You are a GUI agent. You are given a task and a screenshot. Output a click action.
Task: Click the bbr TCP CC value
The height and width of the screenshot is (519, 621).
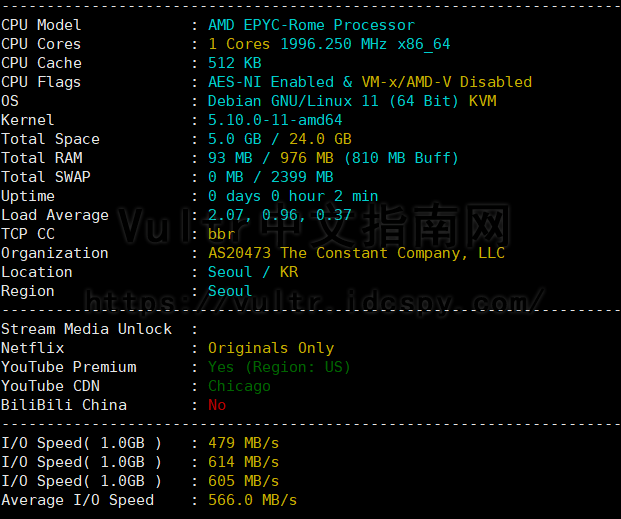click(221, 234)
